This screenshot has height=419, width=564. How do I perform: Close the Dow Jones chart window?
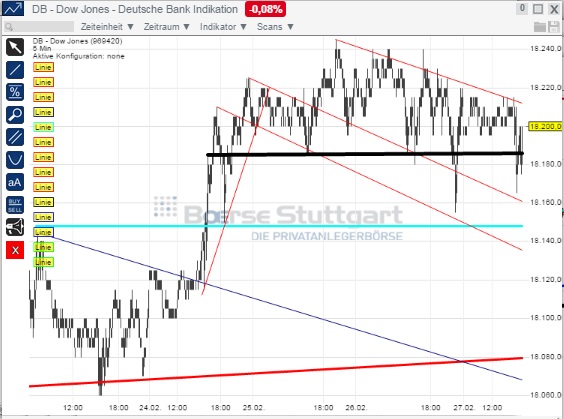554,9
